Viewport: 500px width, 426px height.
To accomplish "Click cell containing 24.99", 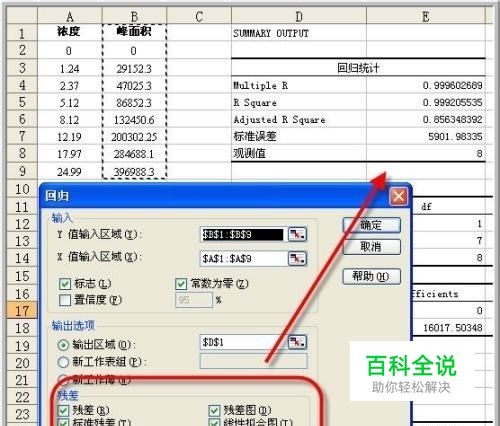I will pyautogui.click(x=70, y=172).
